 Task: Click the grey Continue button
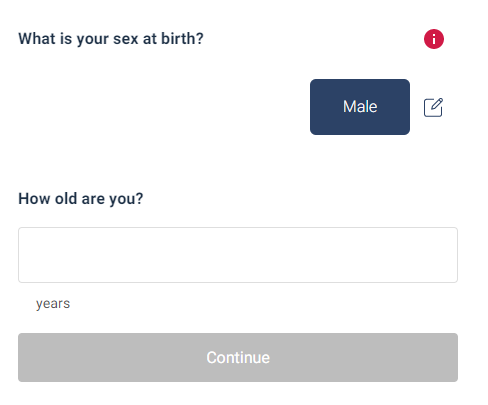[238, 357]
